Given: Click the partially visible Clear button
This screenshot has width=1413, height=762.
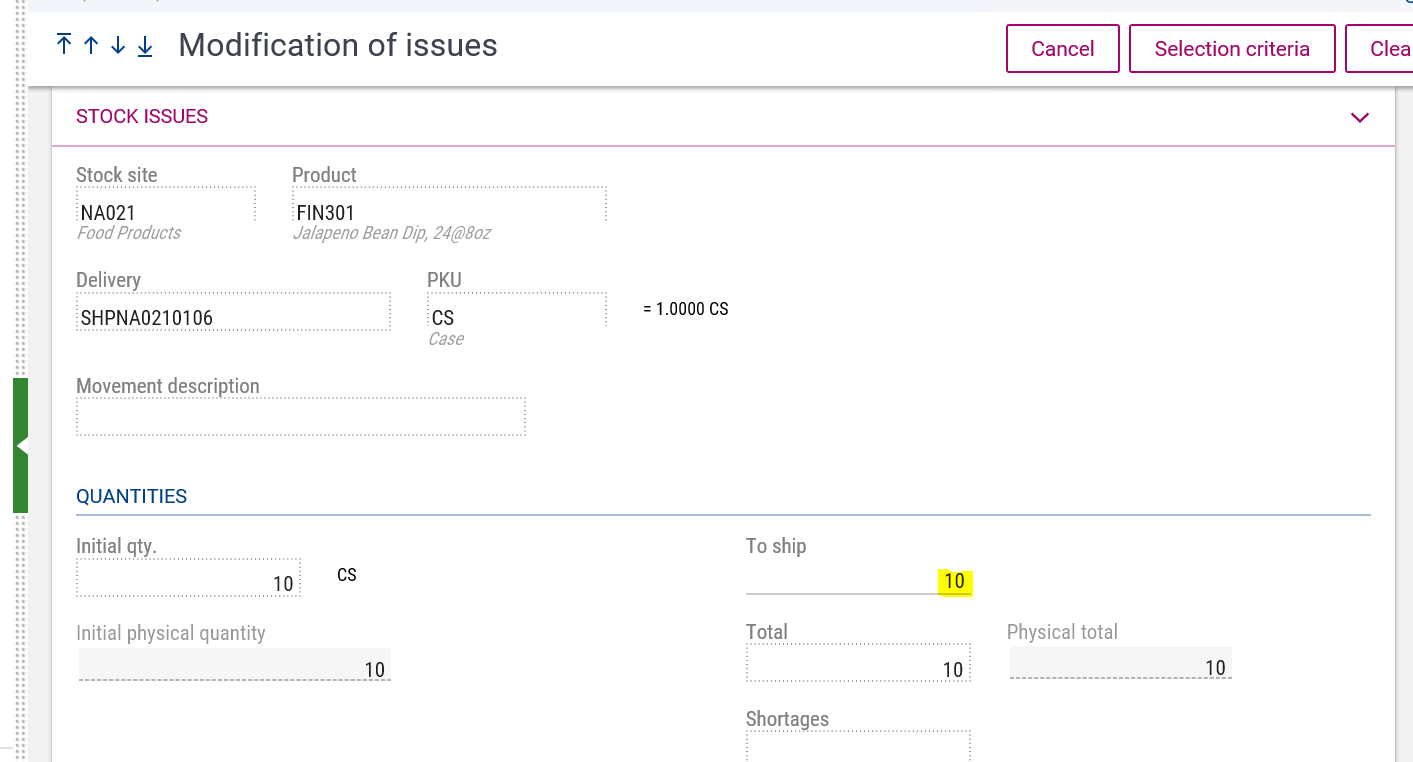Looking at the screenshot, I should (x=1384, y=49).
